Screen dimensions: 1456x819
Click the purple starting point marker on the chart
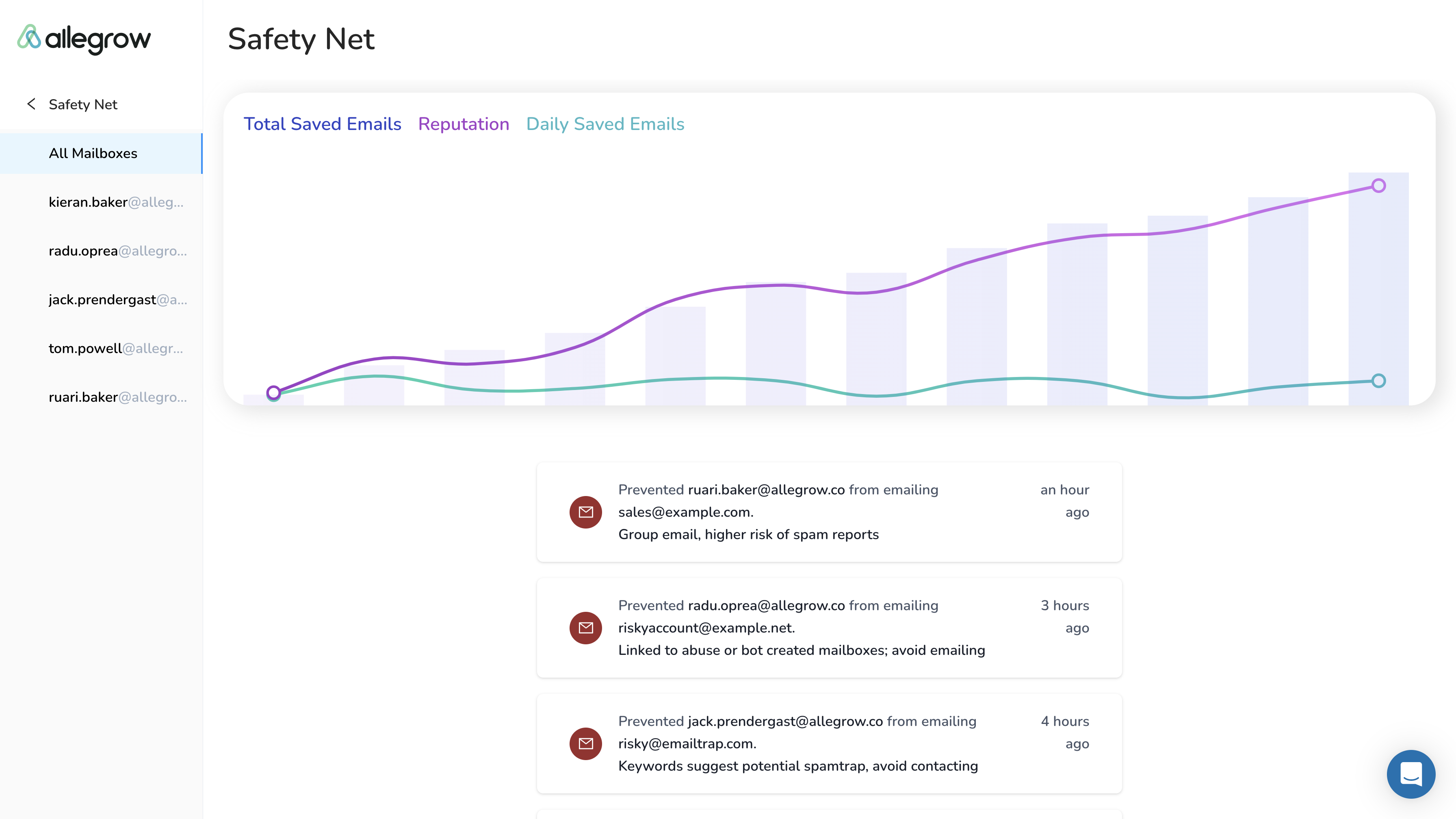[x=273, y=392]
